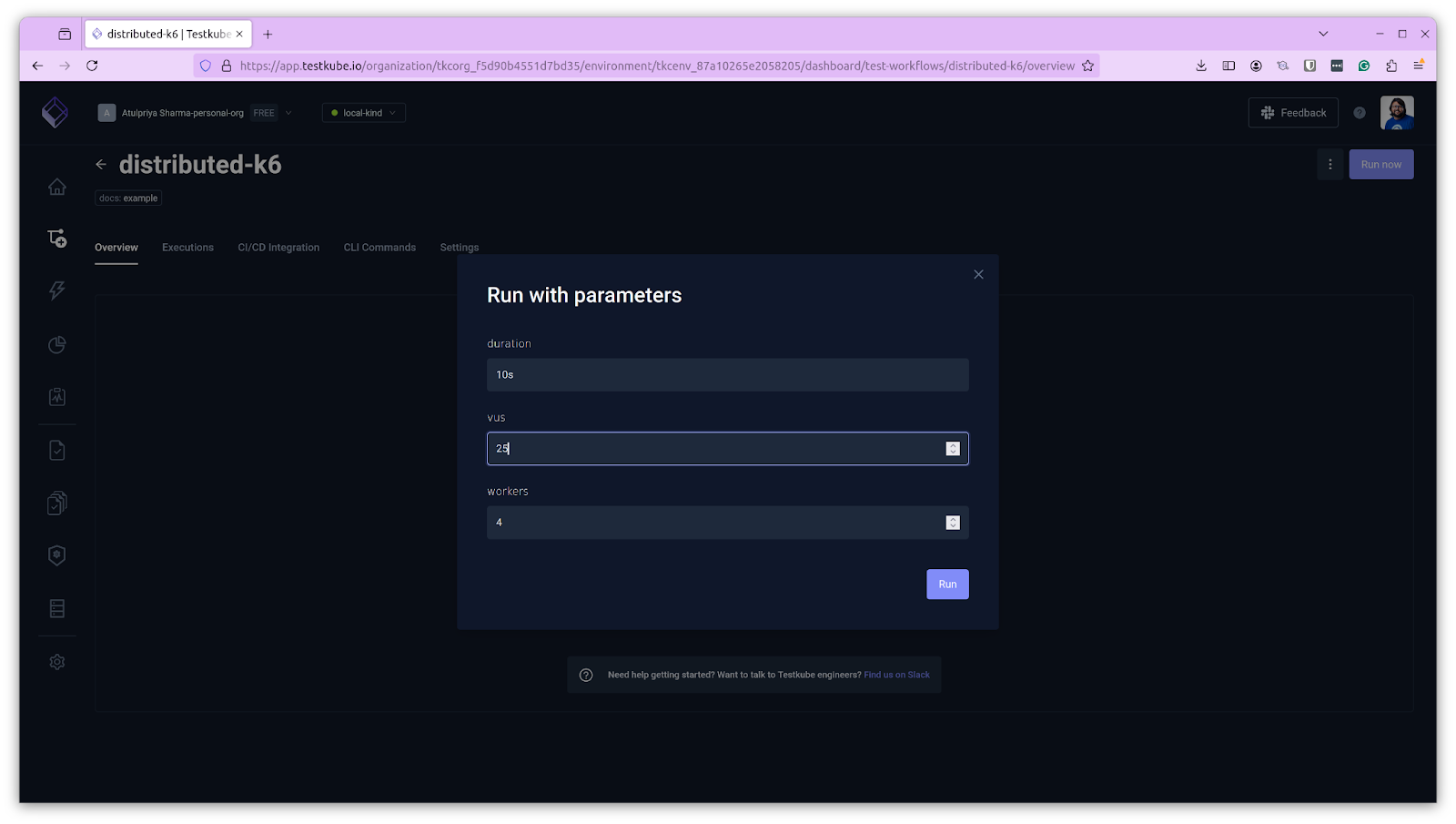Select distributed-k6 Testkube browser tab

click(167, 34)
